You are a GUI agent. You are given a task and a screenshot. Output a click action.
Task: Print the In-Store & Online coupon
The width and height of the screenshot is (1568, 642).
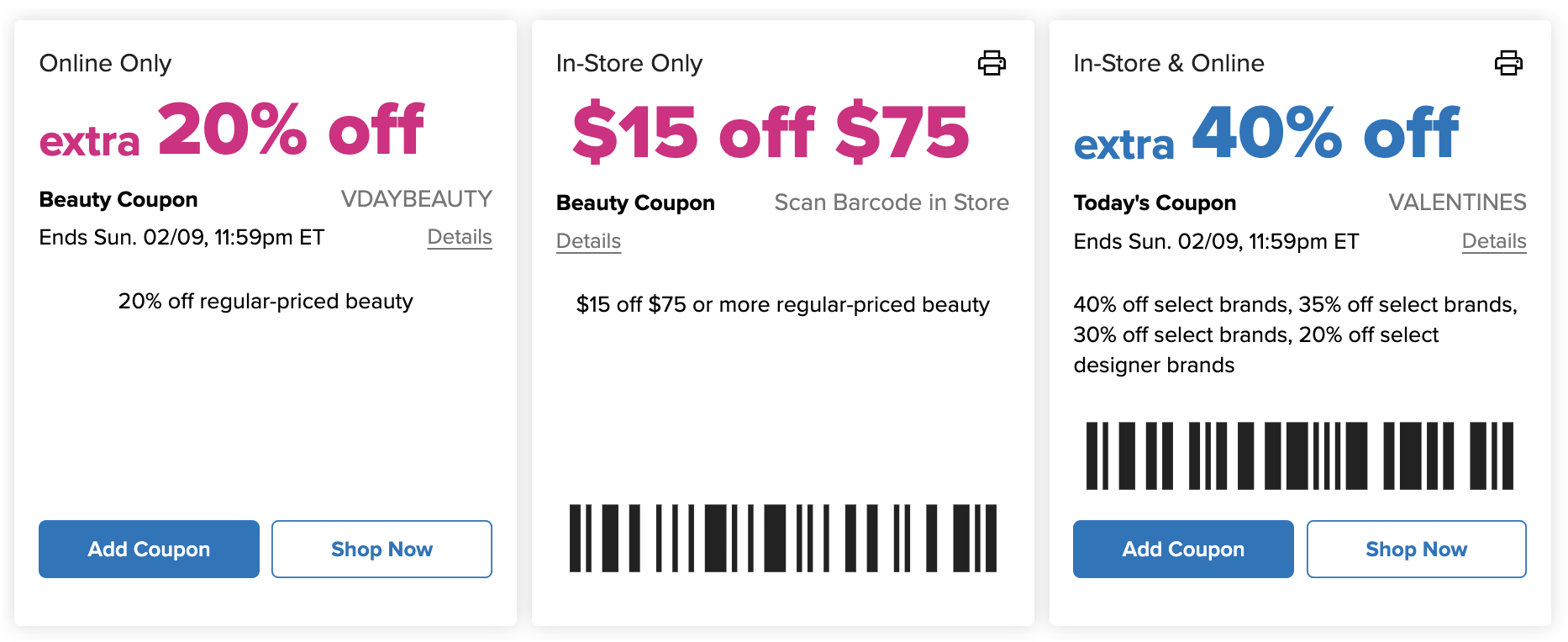[x=1508, y=63]
